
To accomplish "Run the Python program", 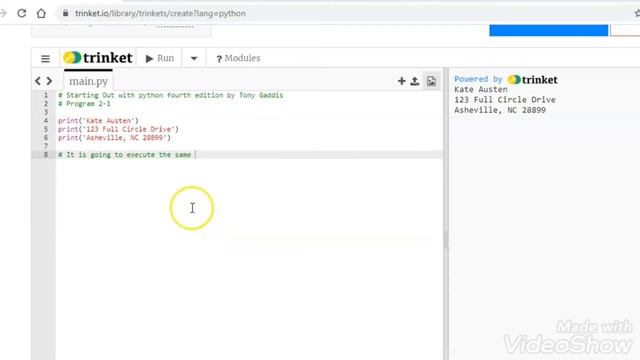I will pos(160,58).
